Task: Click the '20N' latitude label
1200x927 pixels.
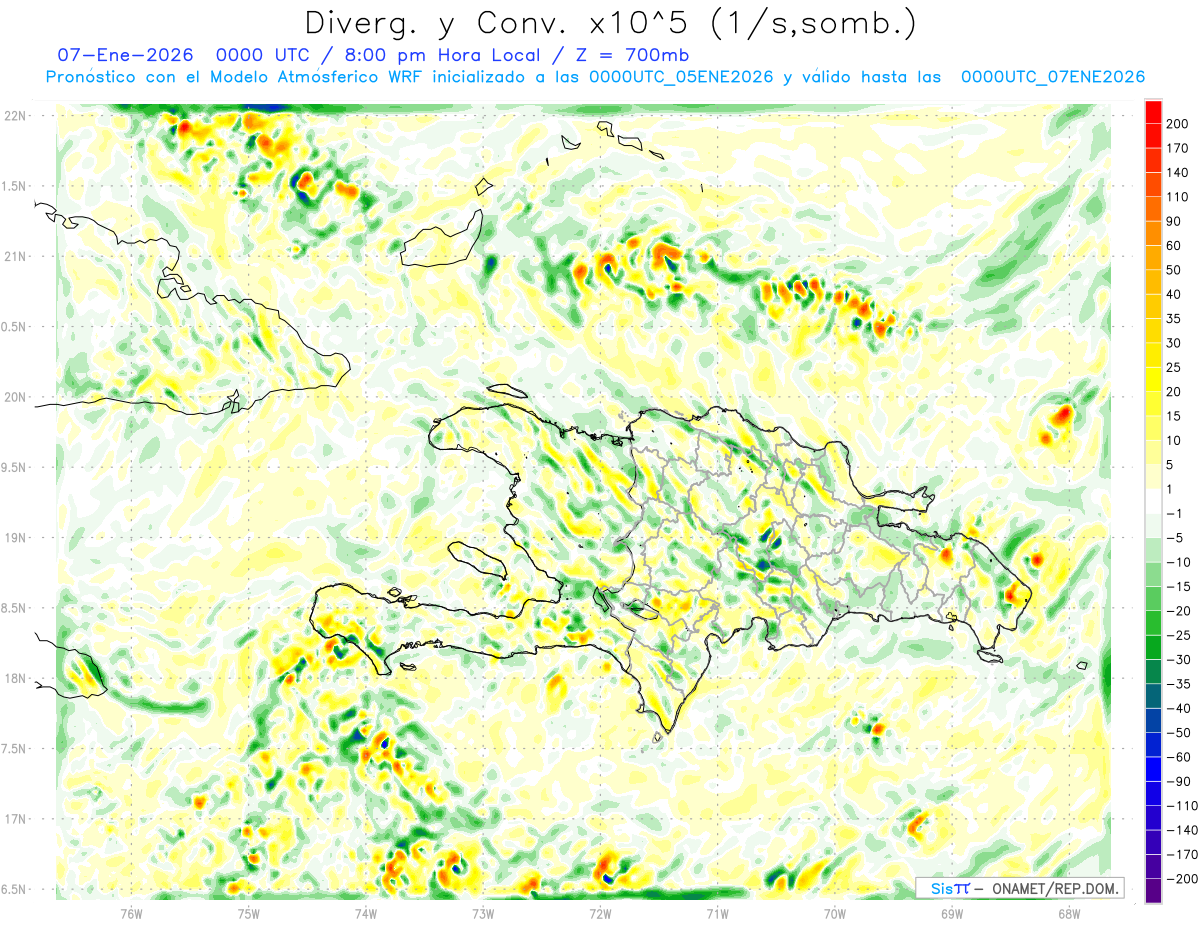Action: (17, 397)
